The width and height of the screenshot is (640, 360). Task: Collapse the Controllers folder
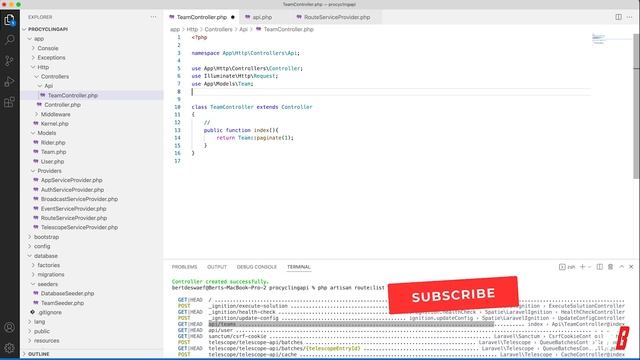coord(55,76)
